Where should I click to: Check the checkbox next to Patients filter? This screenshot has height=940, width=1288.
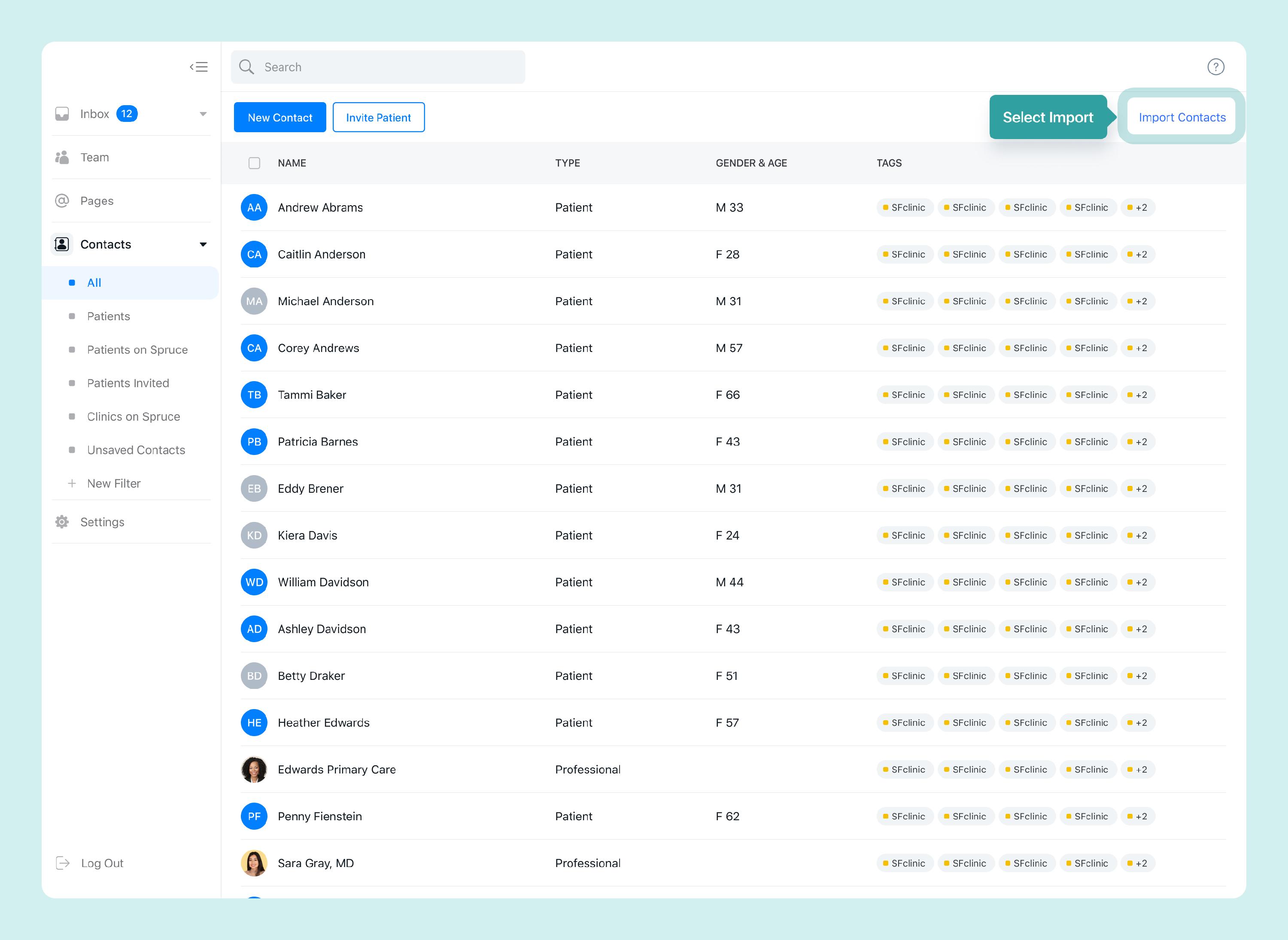72,316
